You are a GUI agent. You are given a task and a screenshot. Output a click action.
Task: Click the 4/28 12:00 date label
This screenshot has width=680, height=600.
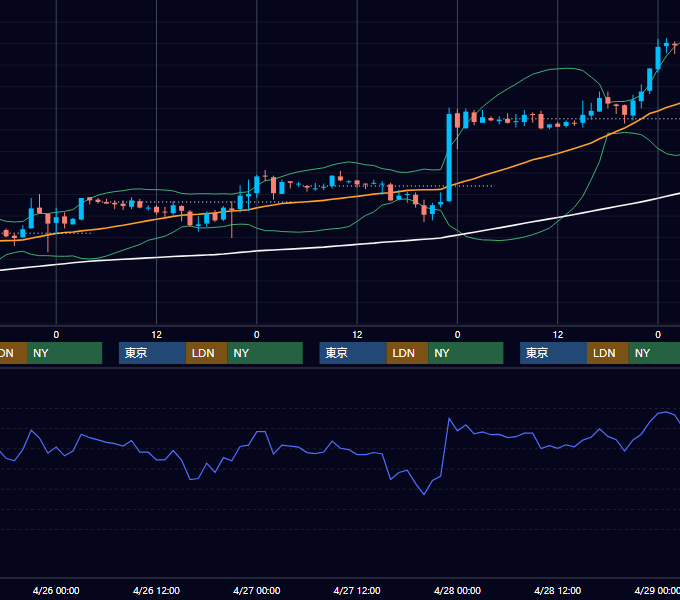click(x=557, y=590)
